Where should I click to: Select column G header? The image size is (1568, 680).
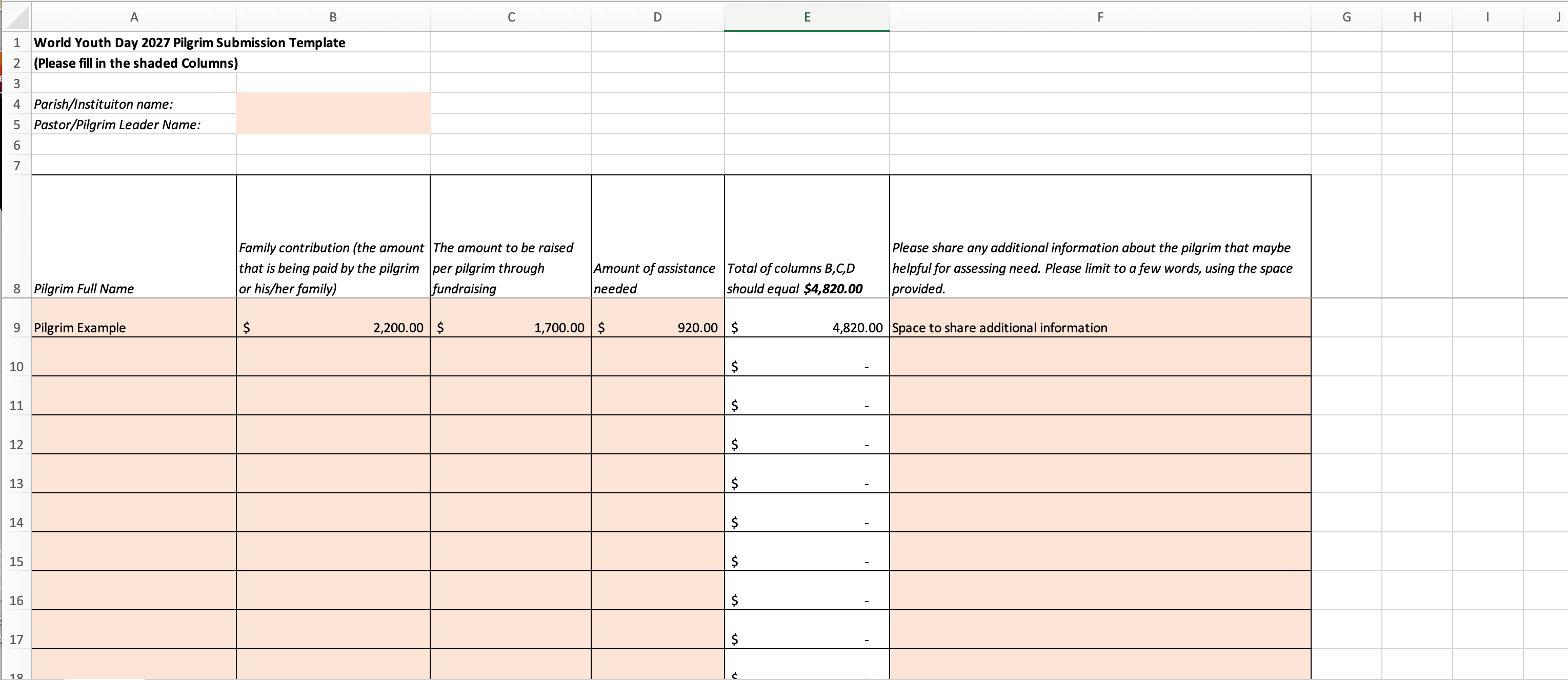click(1346, 17)
